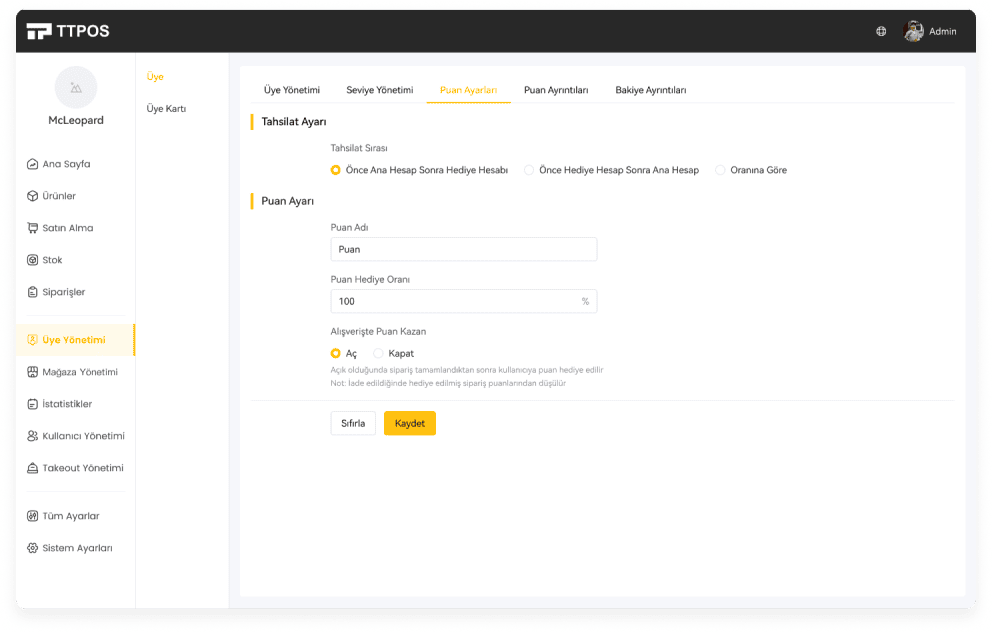The height and width of the screenshot is (633, 992).
Task: Click the percent sign in the oran field
Action: pyautogui.click(x=585, y=302)
